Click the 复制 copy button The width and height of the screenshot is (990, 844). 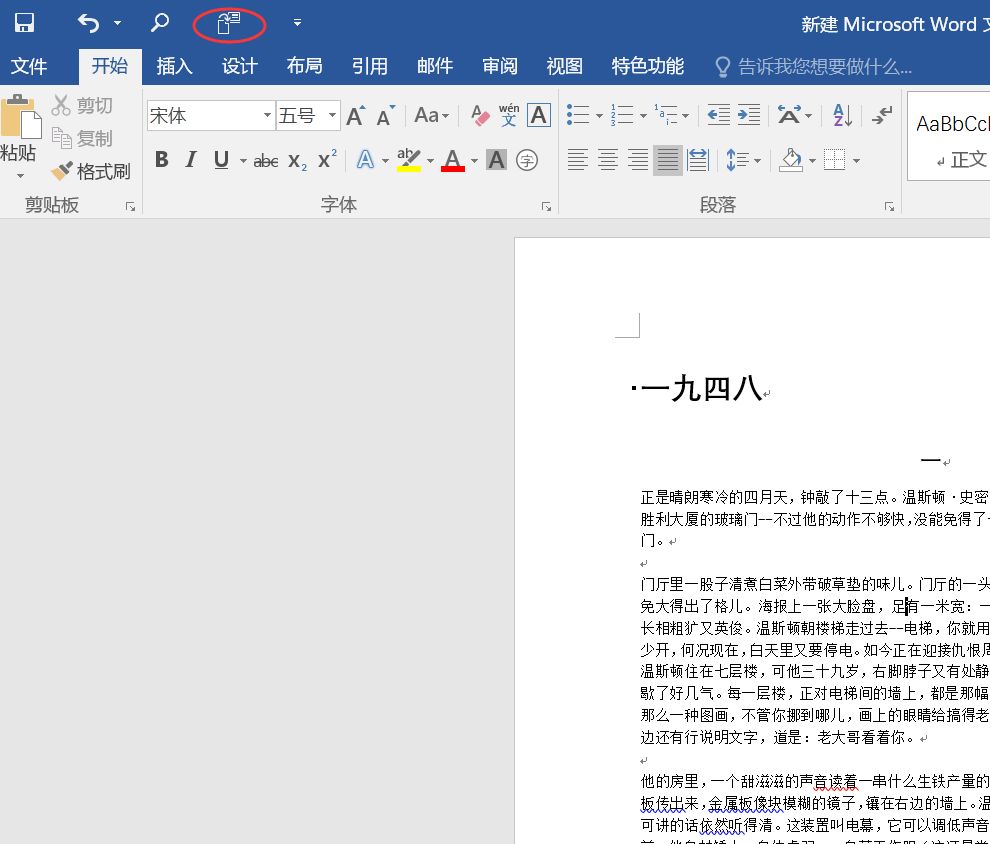[82, 138]
